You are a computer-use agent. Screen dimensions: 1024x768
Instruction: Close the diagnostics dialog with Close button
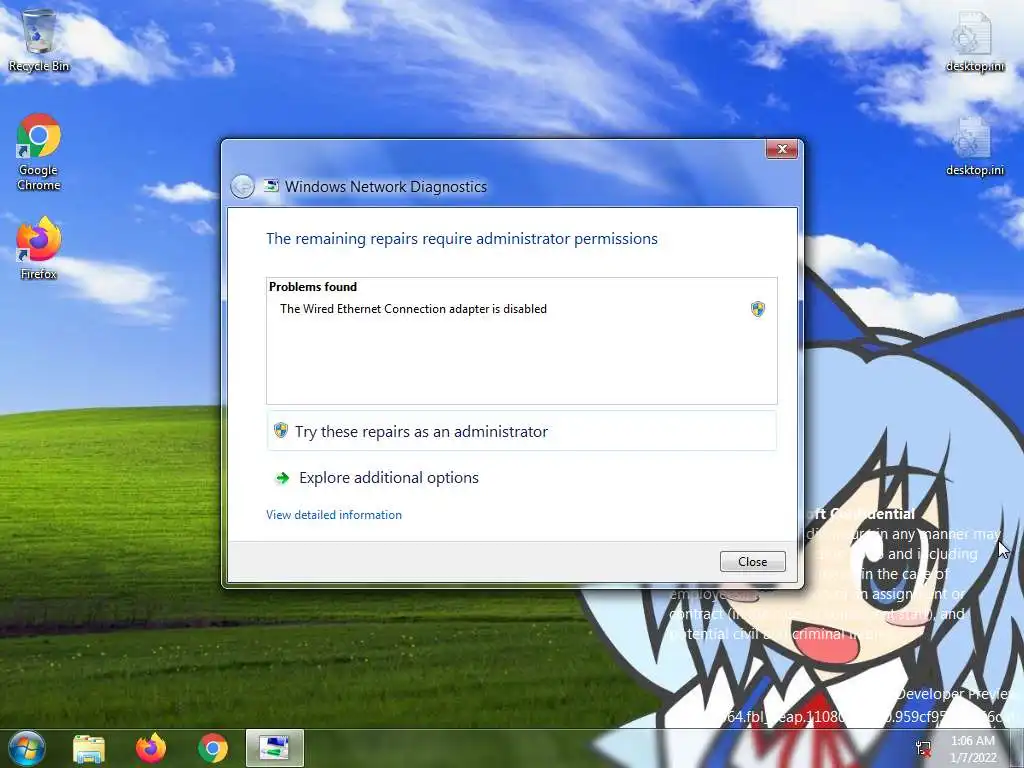click(x=752, y=562)
